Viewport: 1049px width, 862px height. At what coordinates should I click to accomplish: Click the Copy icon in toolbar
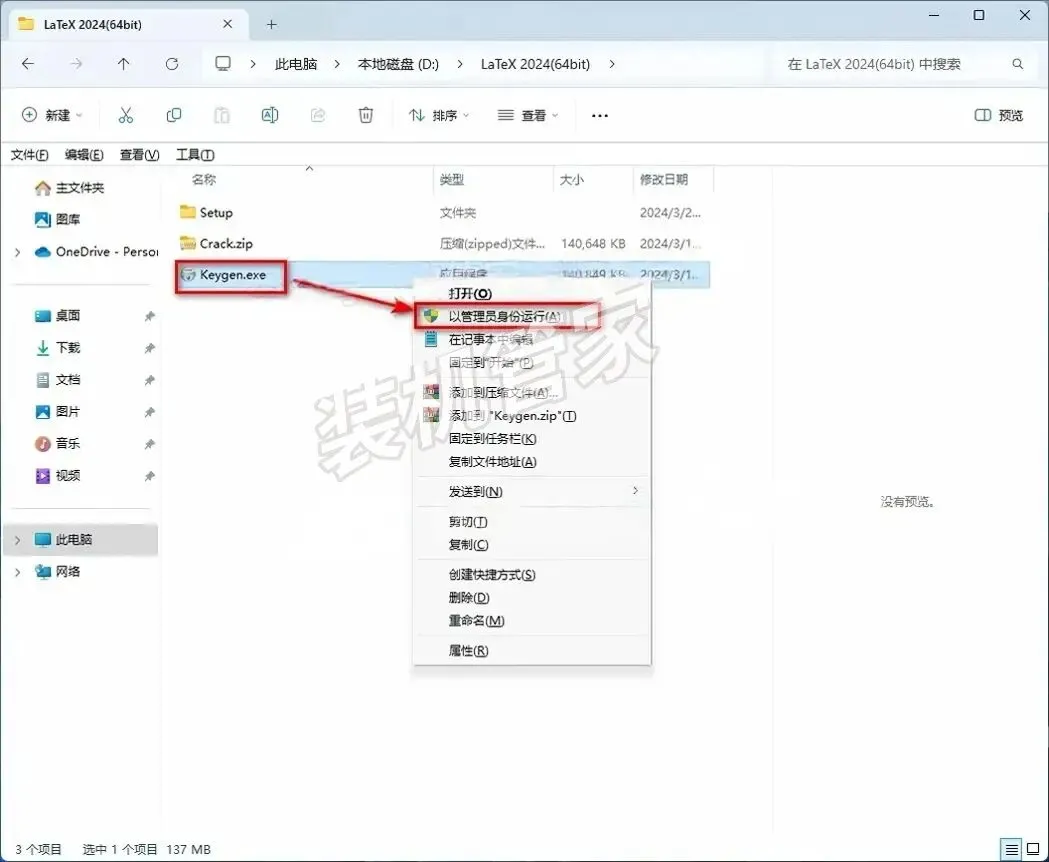[173, 115]
